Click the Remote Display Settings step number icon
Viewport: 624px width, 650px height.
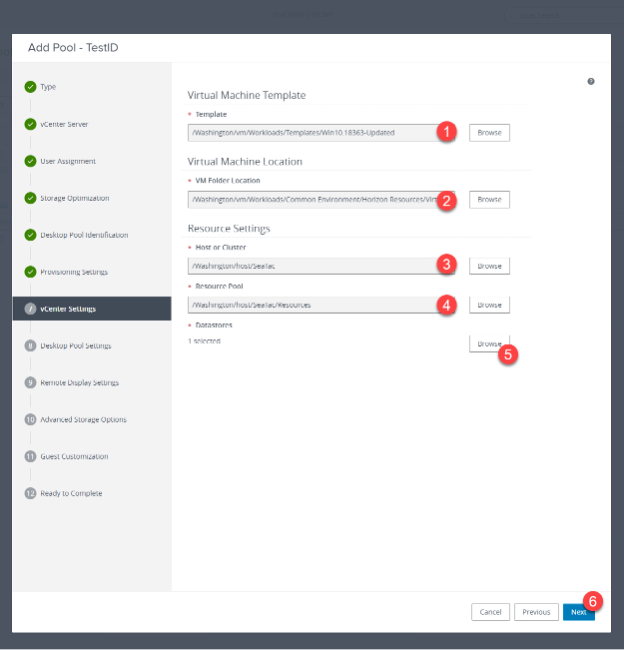(x=30, y=383)
